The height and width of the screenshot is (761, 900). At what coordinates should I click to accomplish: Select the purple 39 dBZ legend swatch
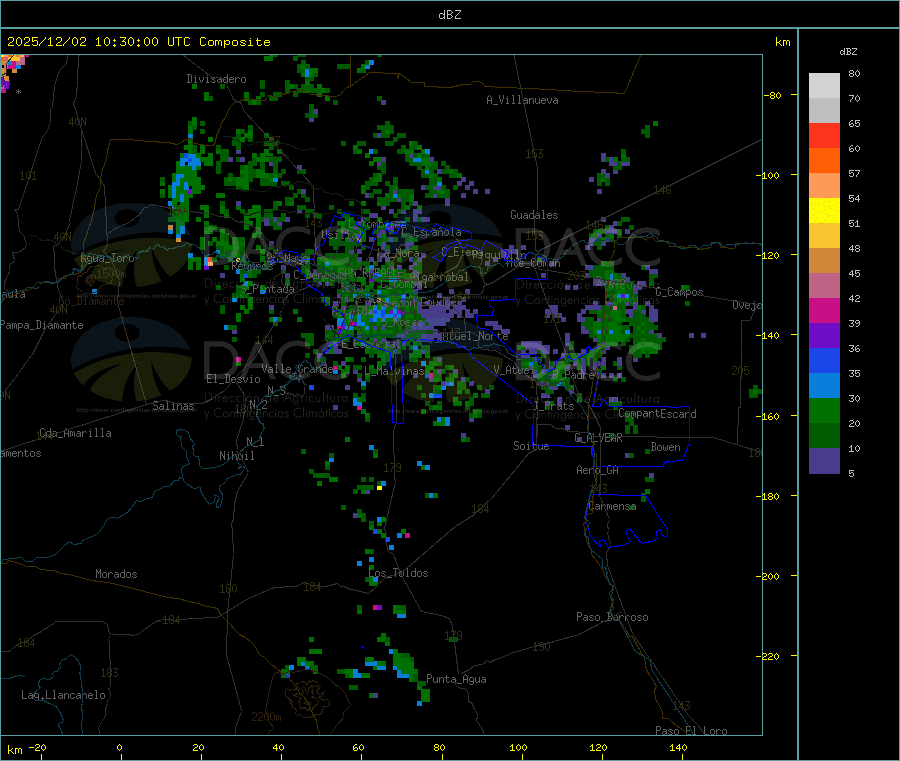tap(824, 336)
